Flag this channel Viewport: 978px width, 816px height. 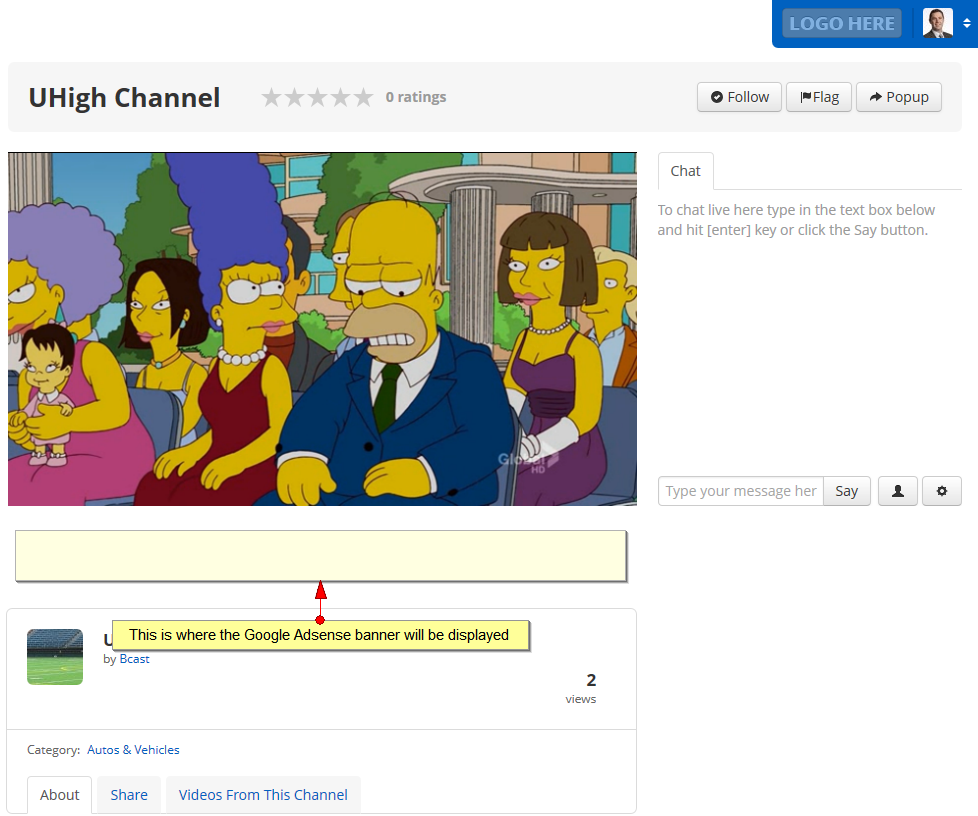point(819,97)
